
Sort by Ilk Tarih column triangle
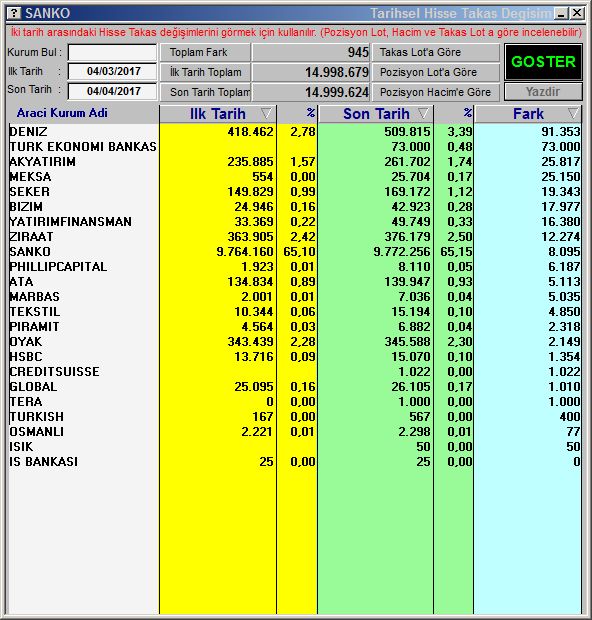[267, 114]
